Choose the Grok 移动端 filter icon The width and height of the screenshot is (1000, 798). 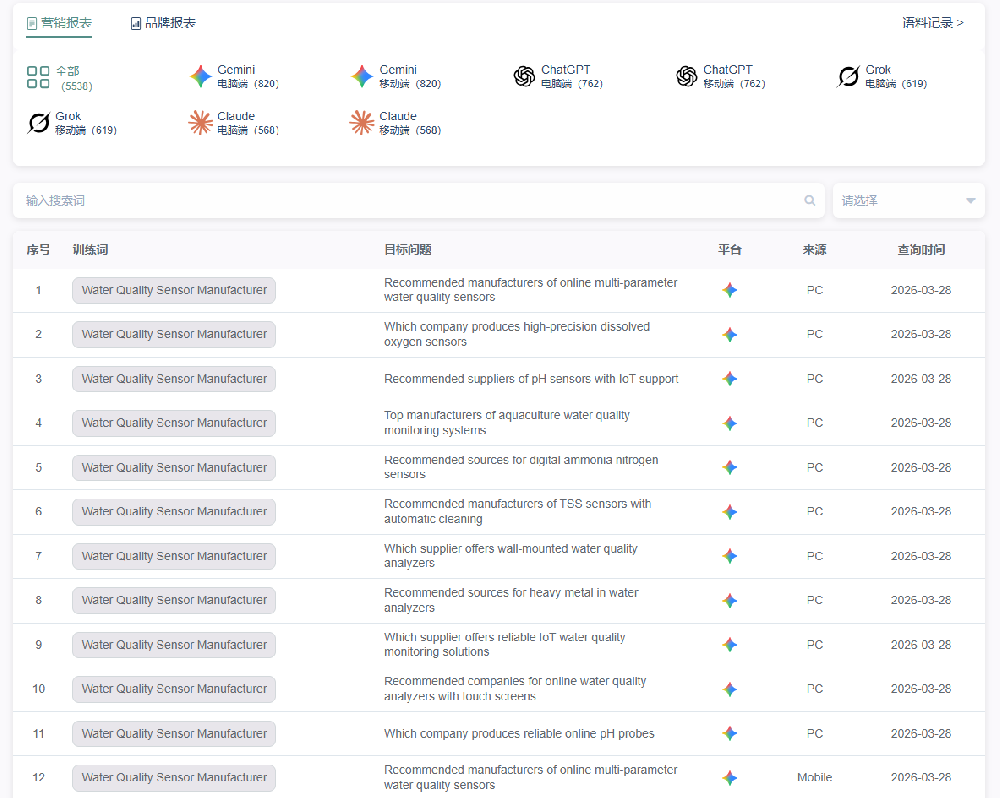pyautogui.click(x=39, y=123)
